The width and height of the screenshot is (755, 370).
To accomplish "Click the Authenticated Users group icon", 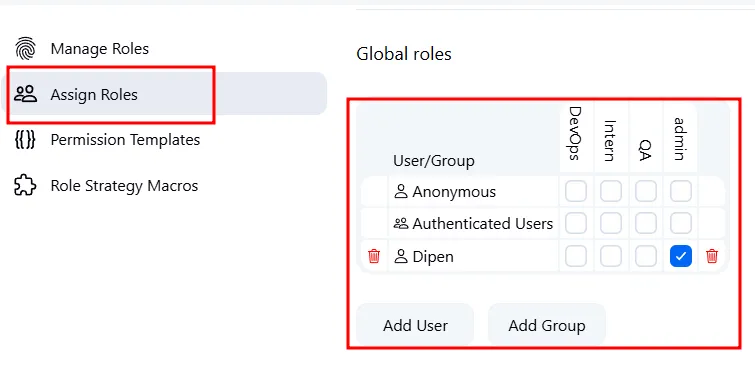I will (x=401, y=224).
